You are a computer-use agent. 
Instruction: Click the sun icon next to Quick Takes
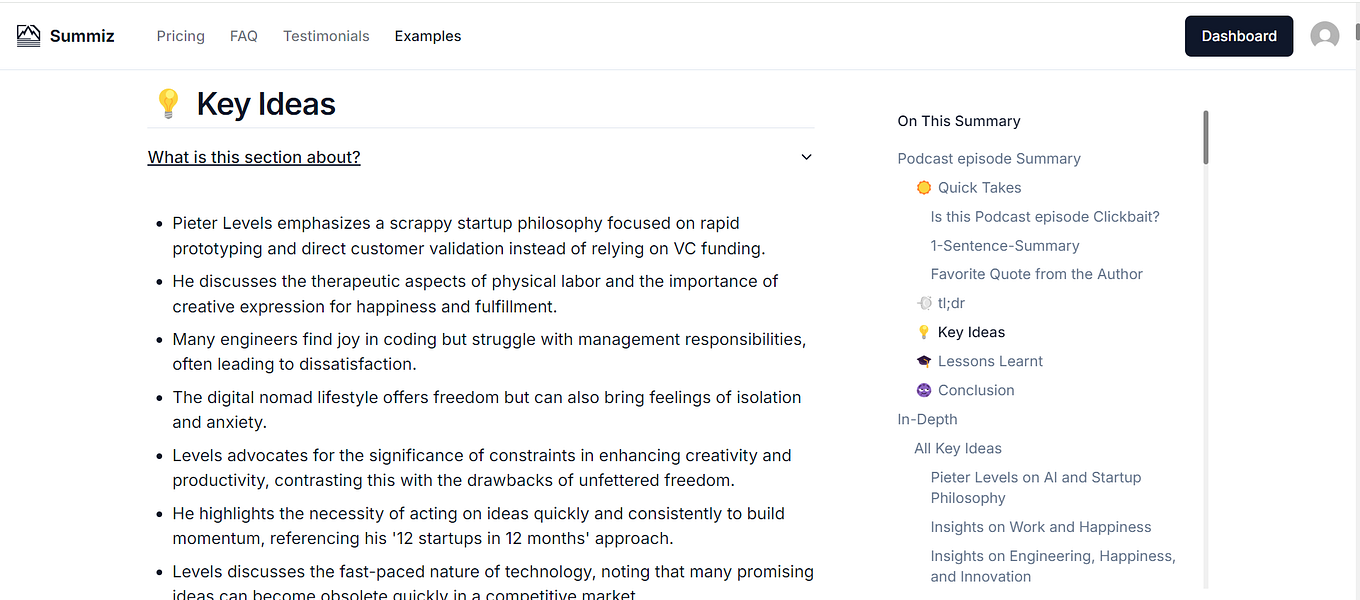(924, 188)
